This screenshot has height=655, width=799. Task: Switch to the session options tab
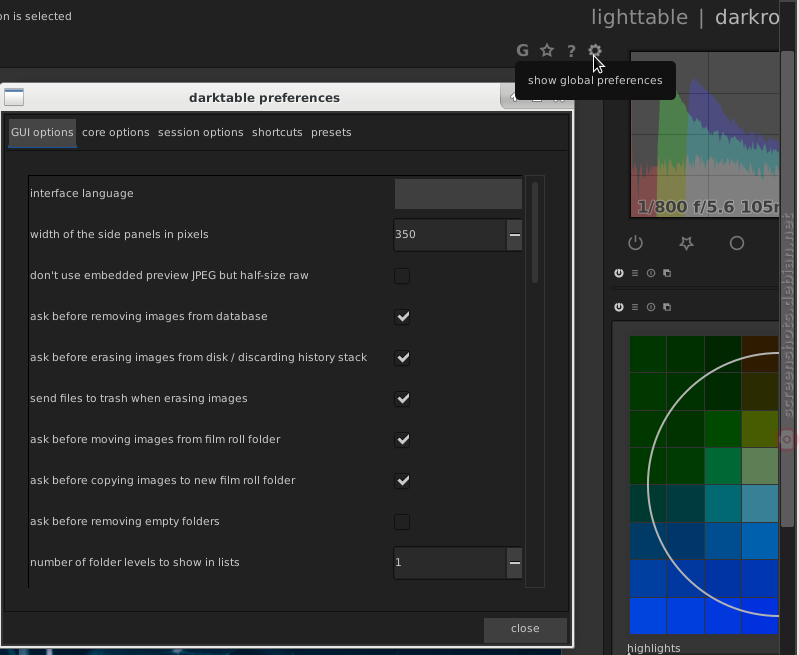(x=201, y=133)
